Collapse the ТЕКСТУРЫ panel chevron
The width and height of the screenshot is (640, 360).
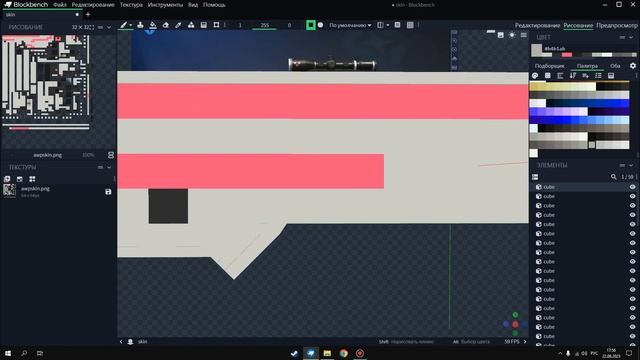109,167
